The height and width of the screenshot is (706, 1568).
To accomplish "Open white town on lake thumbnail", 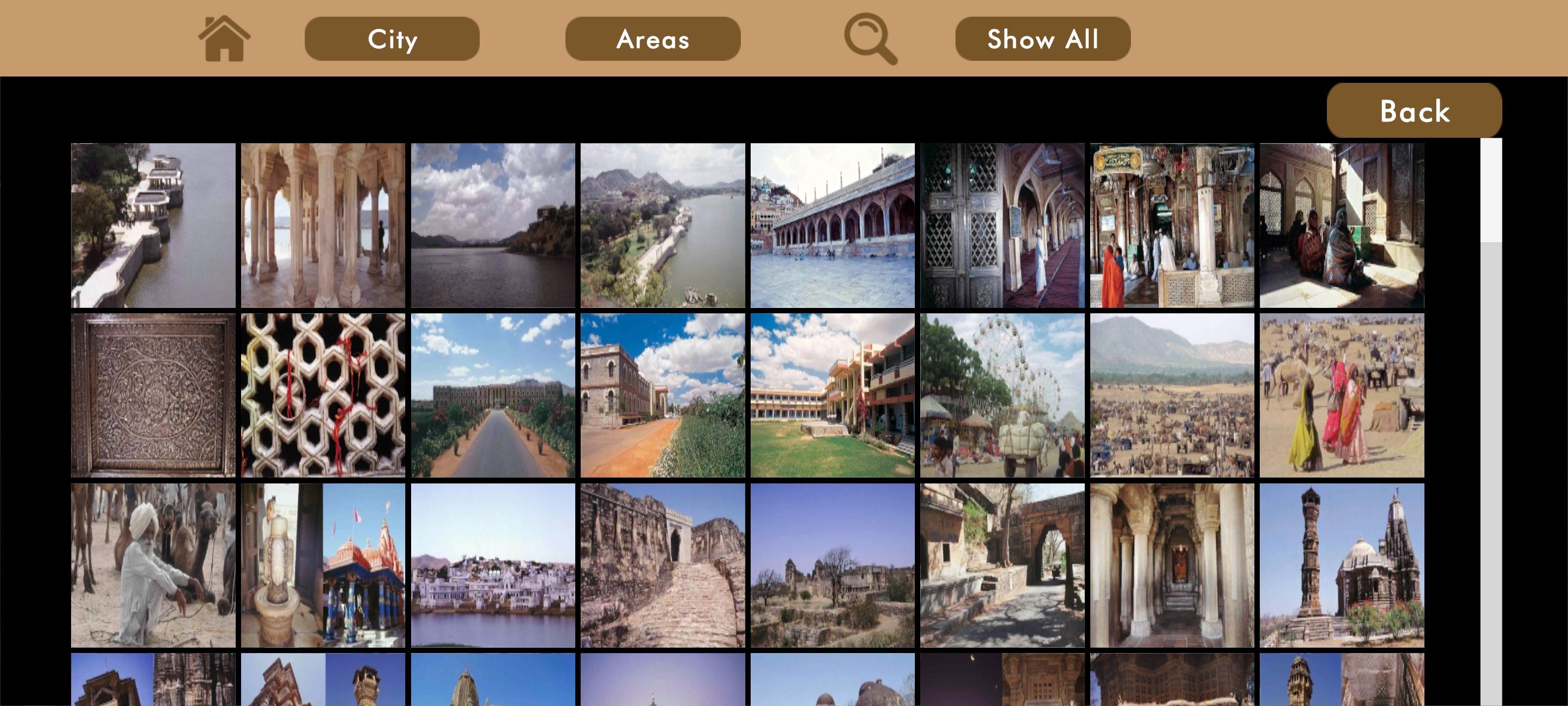I will coord(493,565).
